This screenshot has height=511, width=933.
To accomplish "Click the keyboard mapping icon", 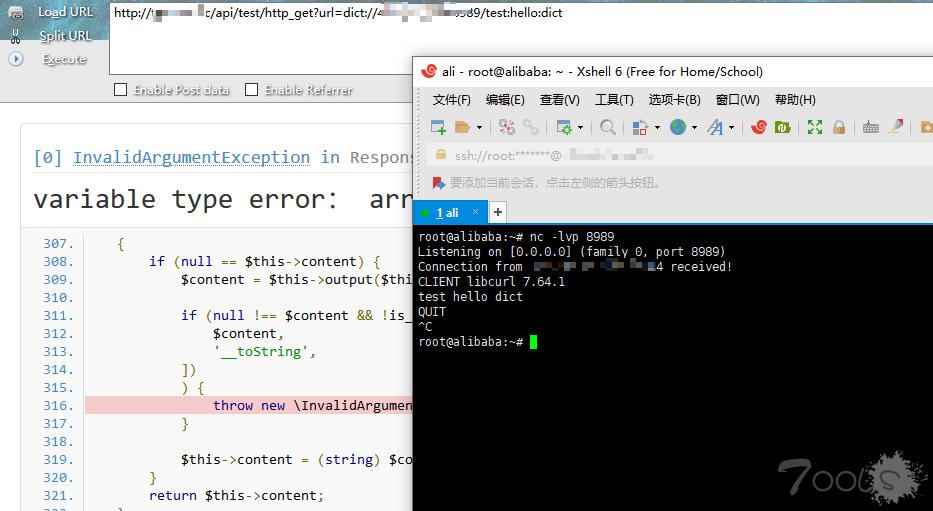I will (x=871, y=127).
